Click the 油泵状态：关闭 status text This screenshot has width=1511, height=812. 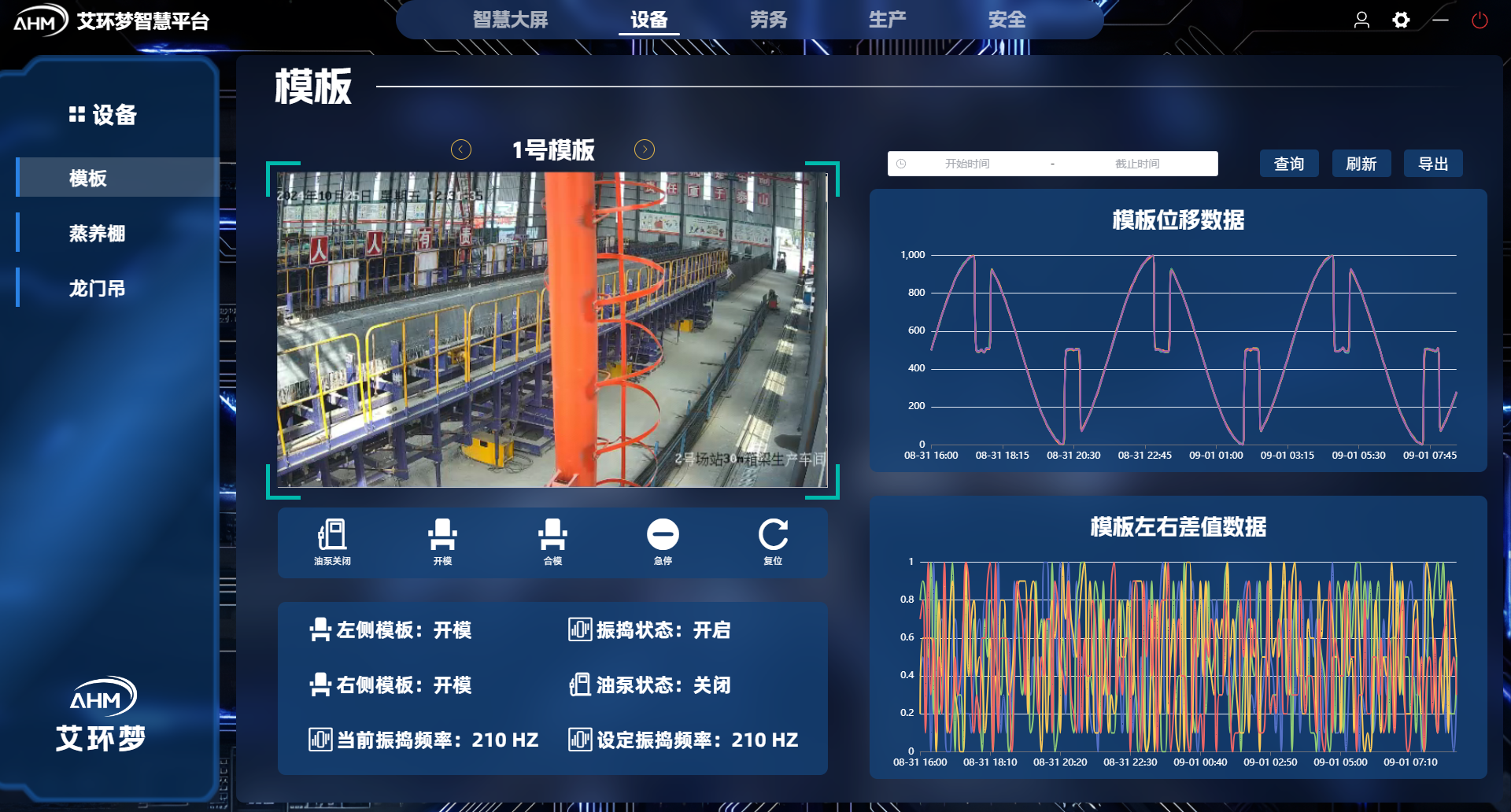pos(663,685)
